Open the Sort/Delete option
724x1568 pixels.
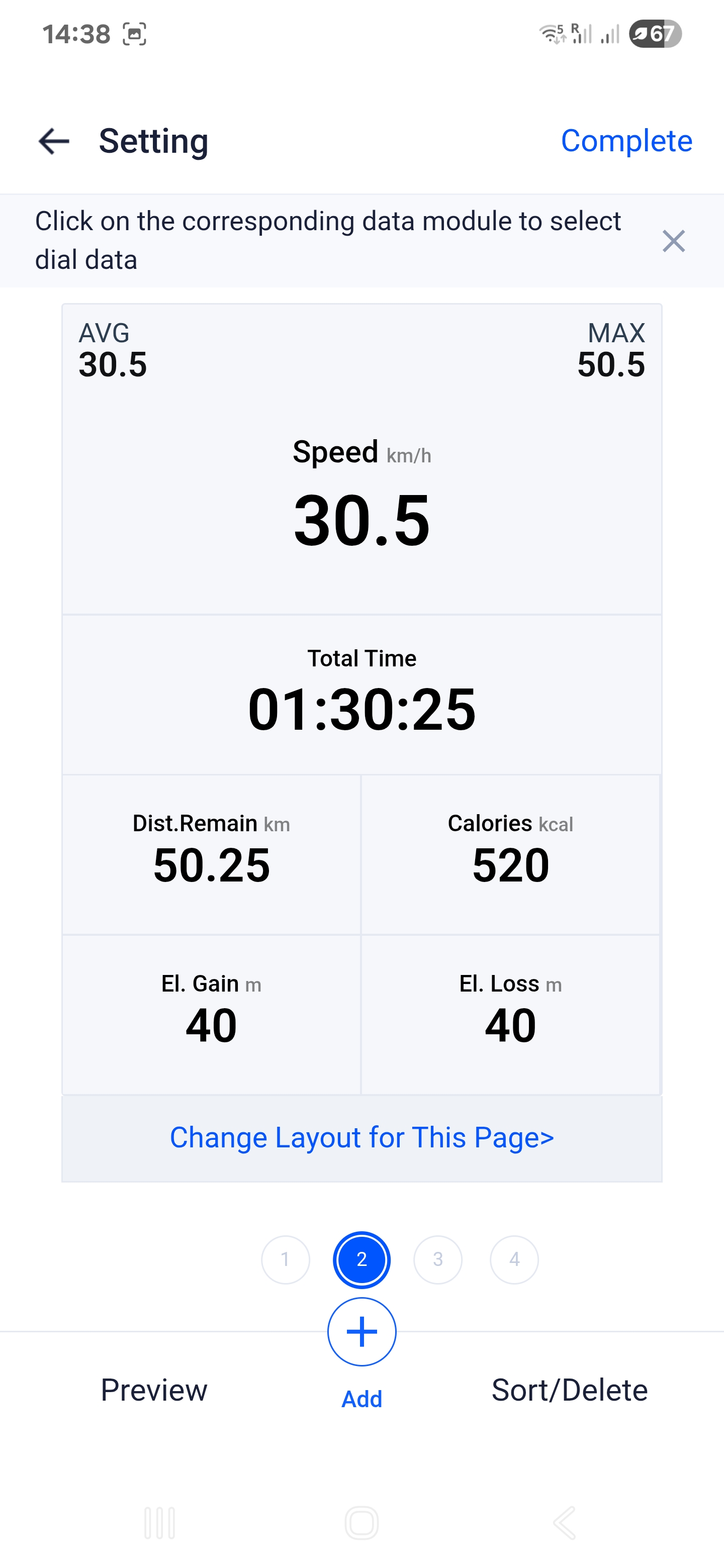coord(569,1390)
